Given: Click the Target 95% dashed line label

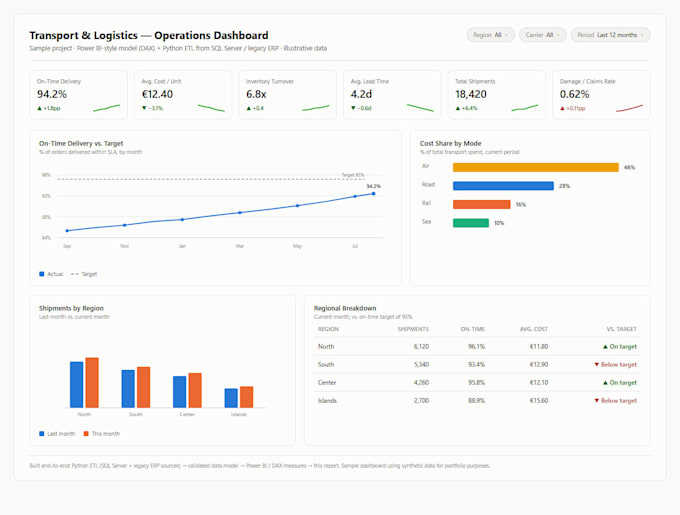Looking at the screenshot, I should pos(353,175).
